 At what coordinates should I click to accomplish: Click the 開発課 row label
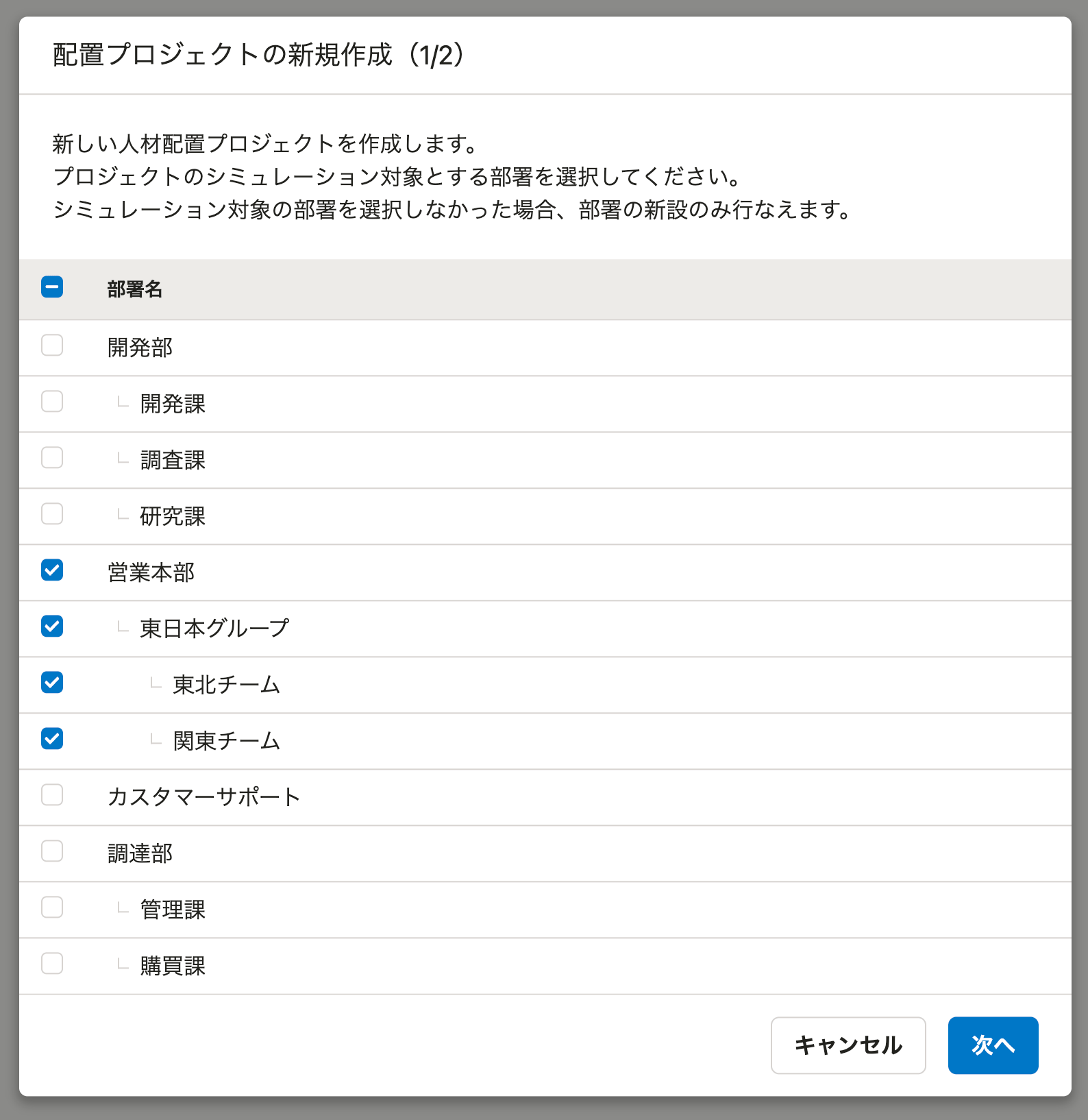click(173, 404)
